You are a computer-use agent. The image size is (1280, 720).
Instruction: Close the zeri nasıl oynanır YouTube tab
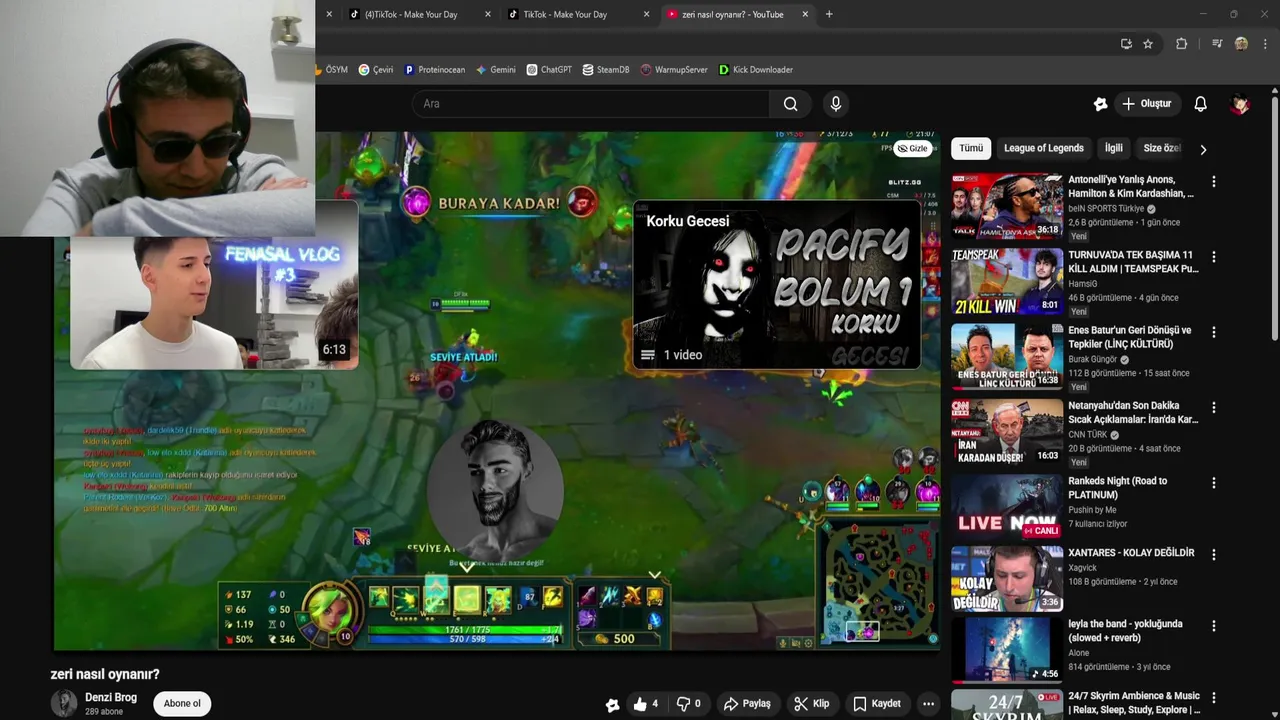tap(805, 14)
